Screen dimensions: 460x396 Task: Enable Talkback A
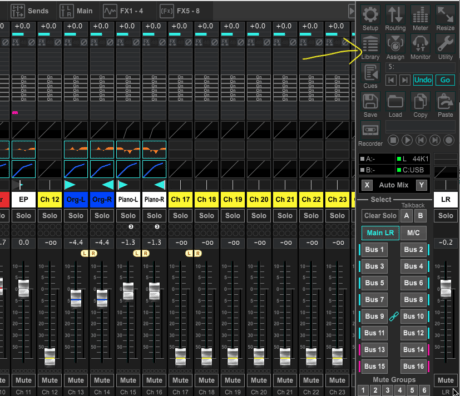click(406, 216)
